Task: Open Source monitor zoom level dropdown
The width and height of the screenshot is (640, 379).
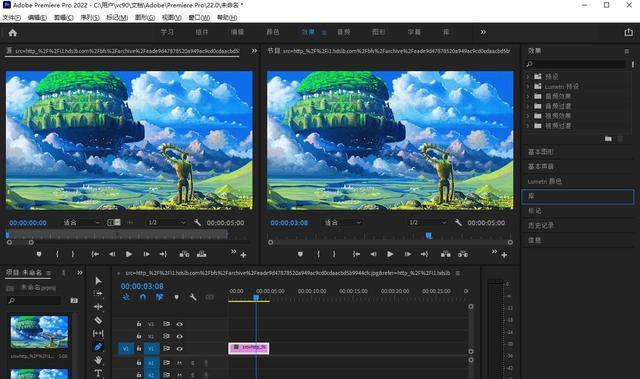Action: [81, 223]
